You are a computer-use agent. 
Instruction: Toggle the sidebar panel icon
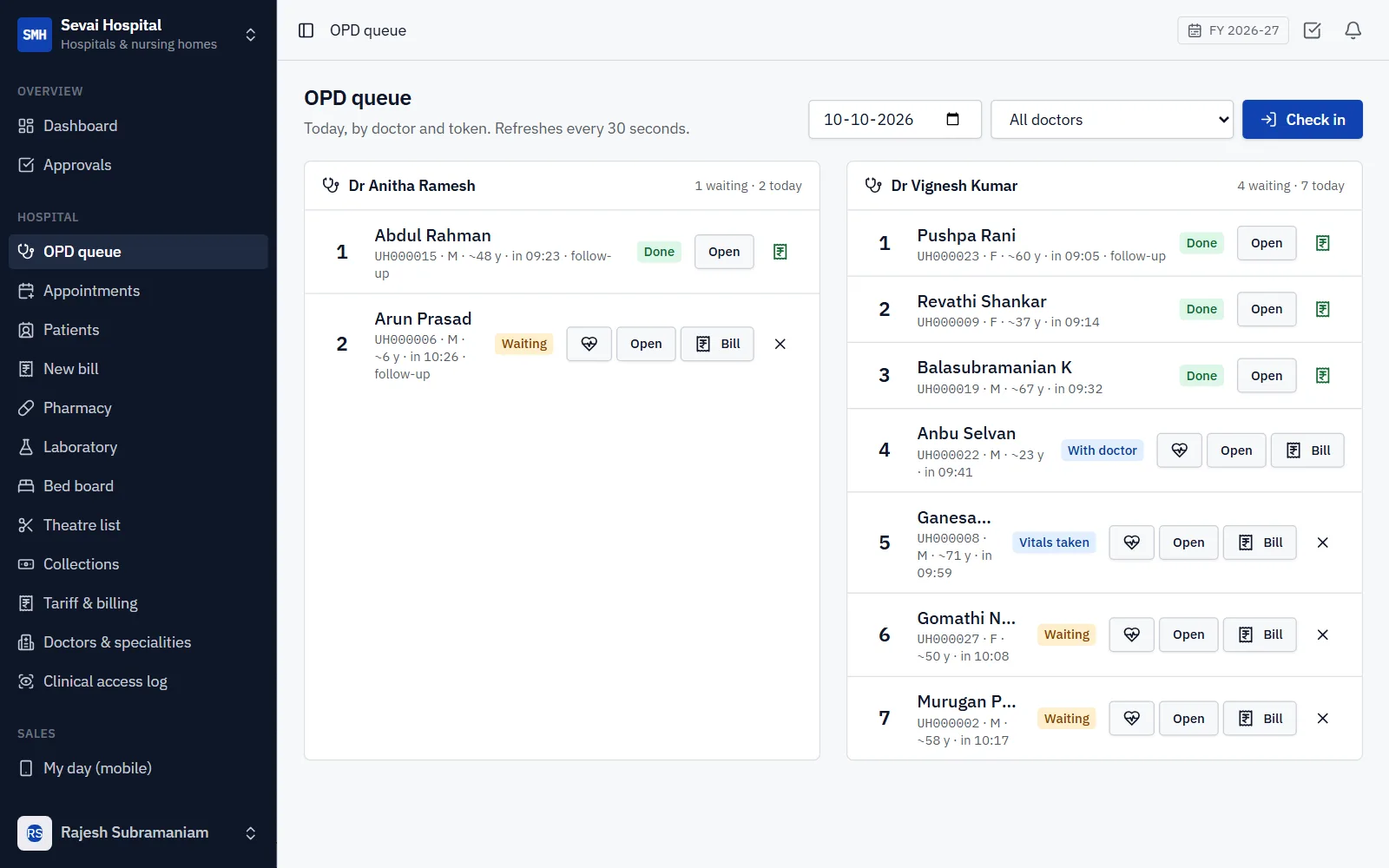[x=306, y=30]
